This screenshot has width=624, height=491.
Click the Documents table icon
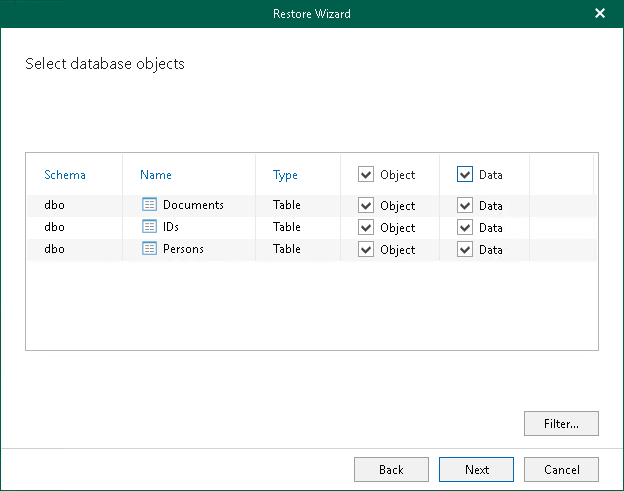[x=150, y=205]
